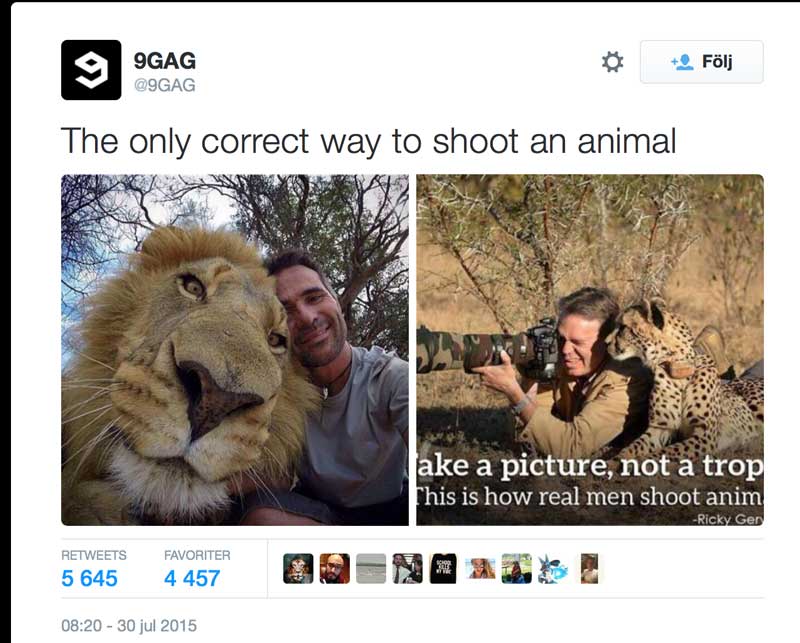Viewport: 800px width, 643px height.
Task: Click the @9GAG handle
Action: pyautogui.click(x=165, y=86)
